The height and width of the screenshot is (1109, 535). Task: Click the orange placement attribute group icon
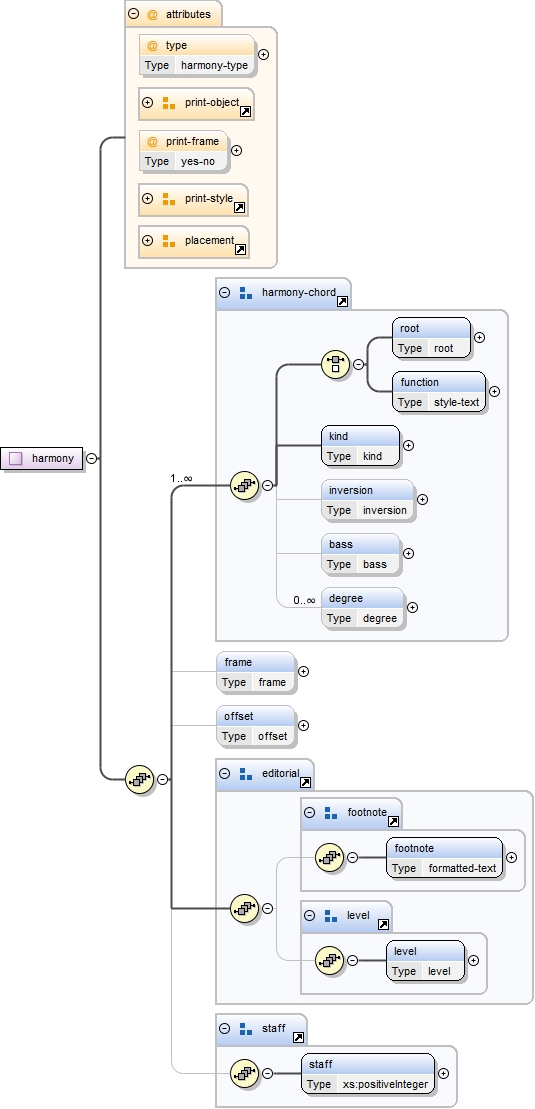(x=168, y=241)
